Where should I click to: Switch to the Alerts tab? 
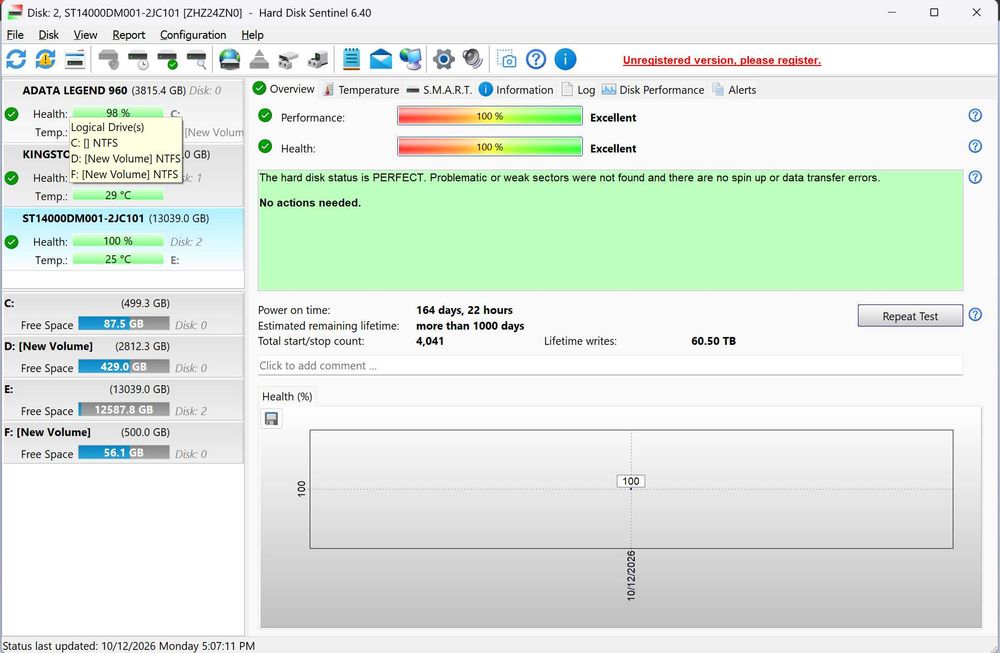tap(734, 90)
